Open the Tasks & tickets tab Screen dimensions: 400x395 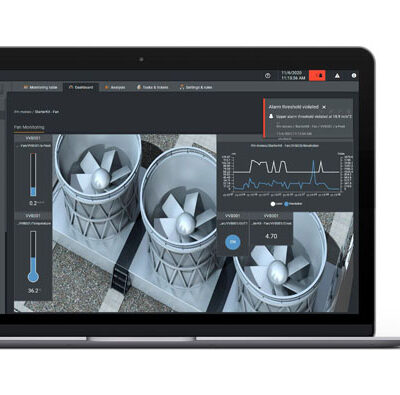152,87
